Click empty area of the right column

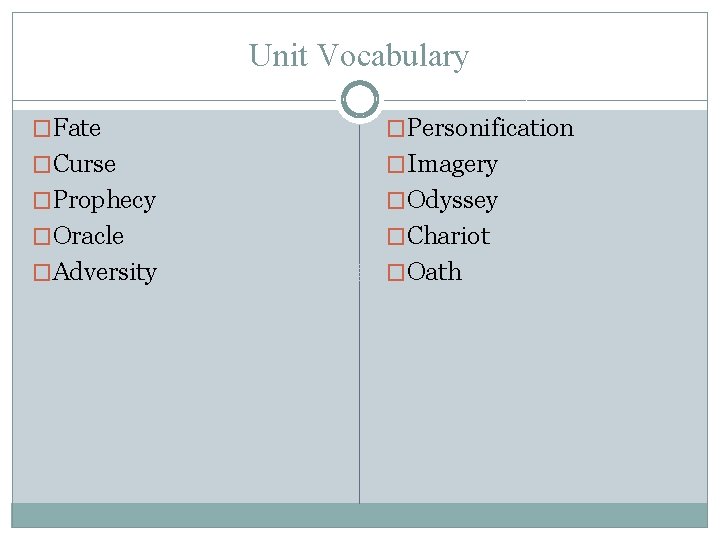point(535,400)
